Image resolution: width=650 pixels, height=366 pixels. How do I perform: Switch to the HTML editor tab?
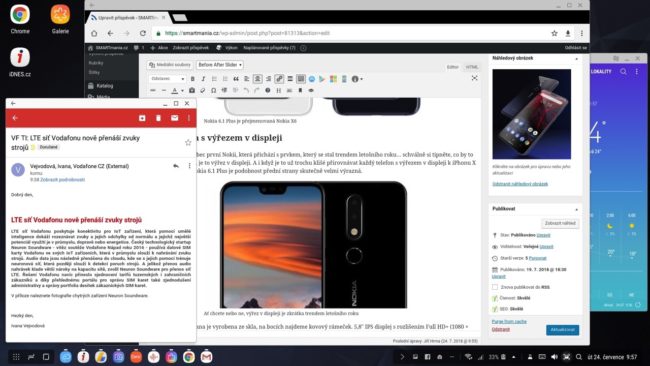tap(471, 67)
